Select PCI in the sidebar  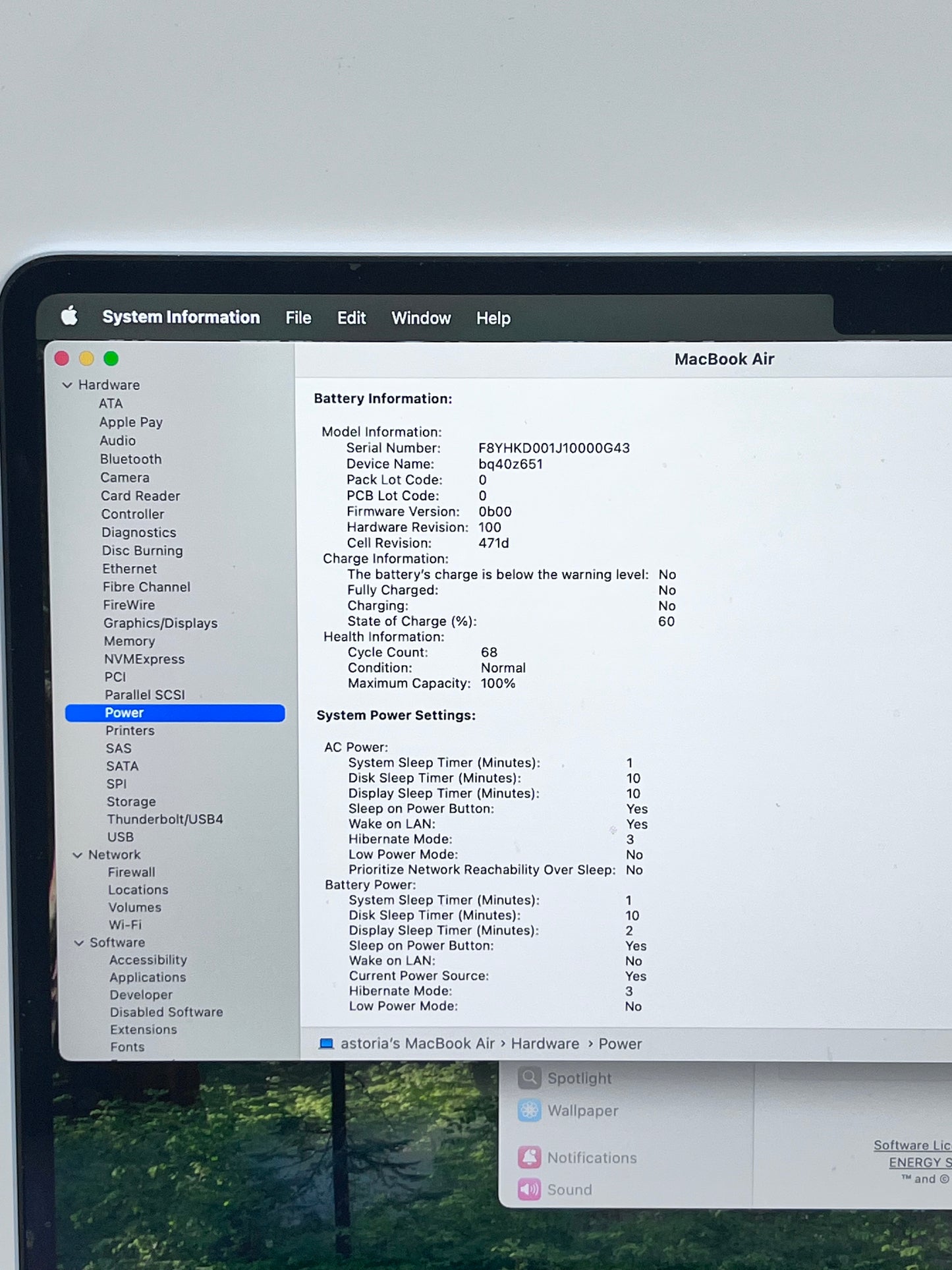[x=115, y=677]
